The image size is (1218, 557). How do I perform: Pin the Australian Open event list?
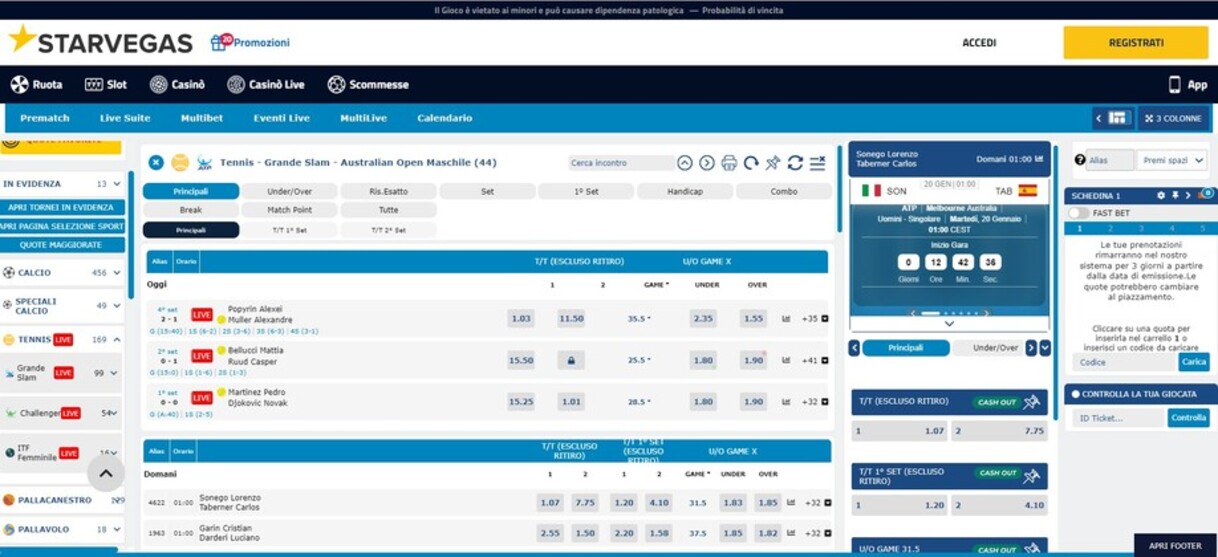click(773, 163)
